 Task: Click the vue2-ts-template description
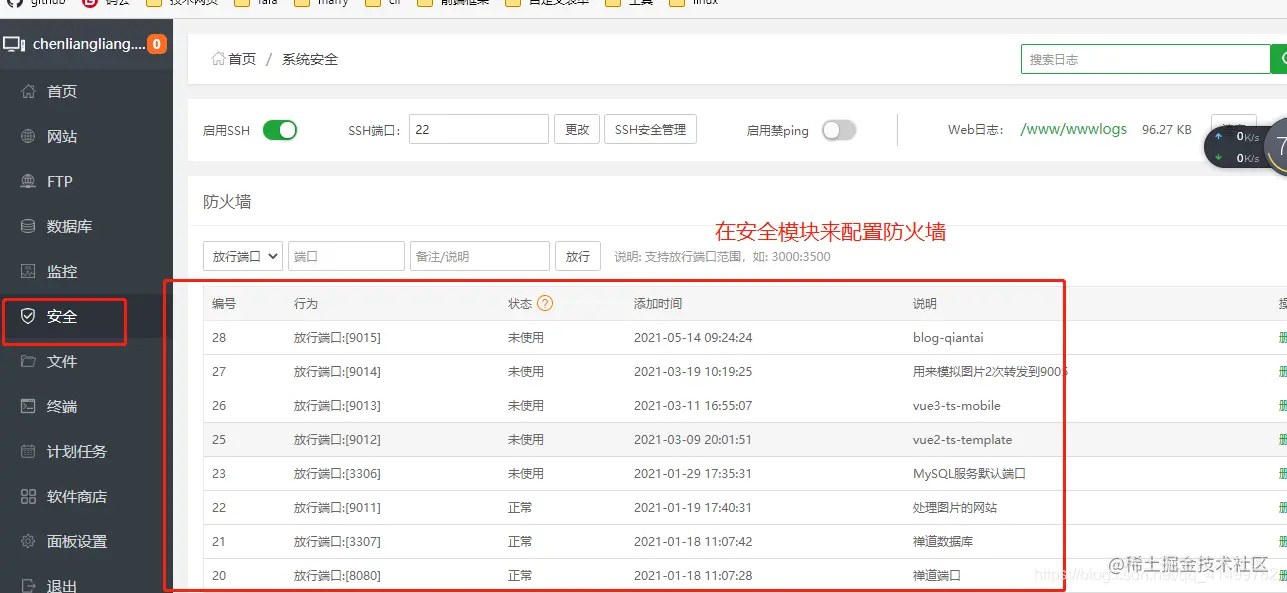(963, 439)
